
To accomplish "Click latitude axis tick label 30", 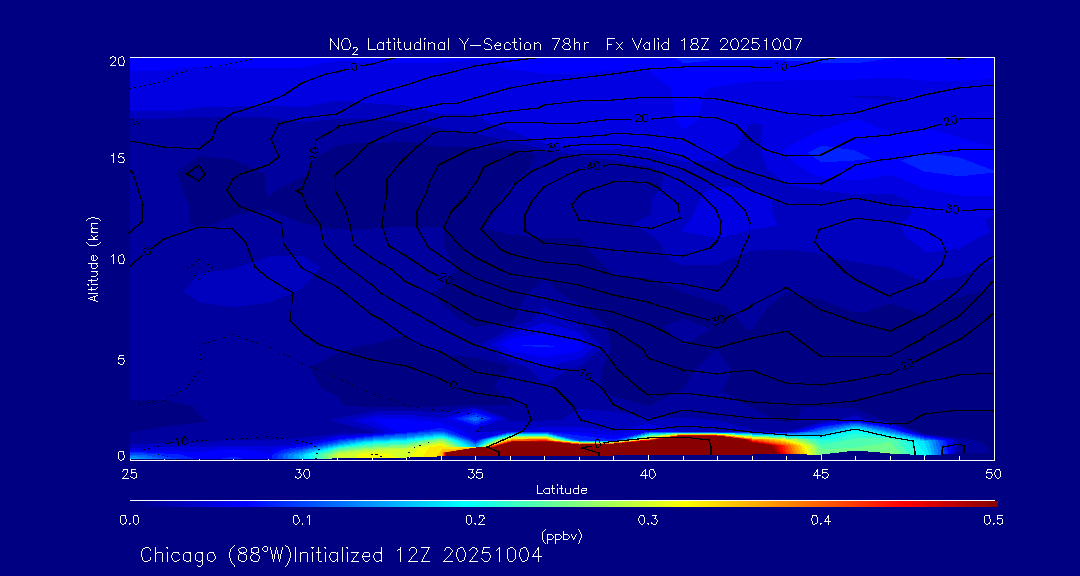I will pyautogui.click(x=302, y=474).
